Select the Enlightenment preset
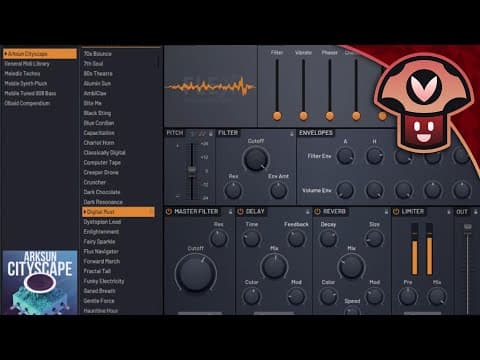The image size is (480, 360). point(101,232)
